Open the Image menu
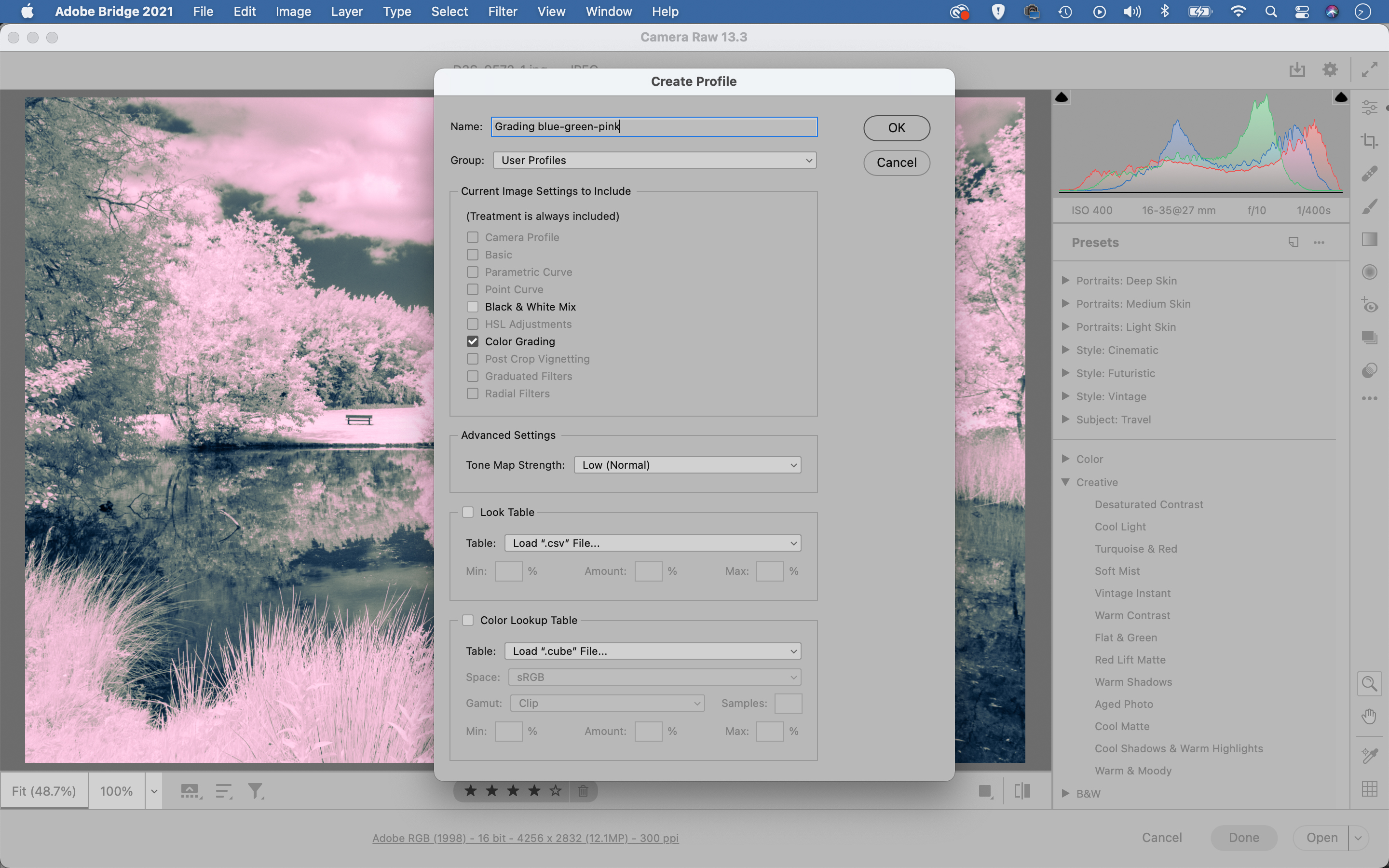 pos(293,12)
